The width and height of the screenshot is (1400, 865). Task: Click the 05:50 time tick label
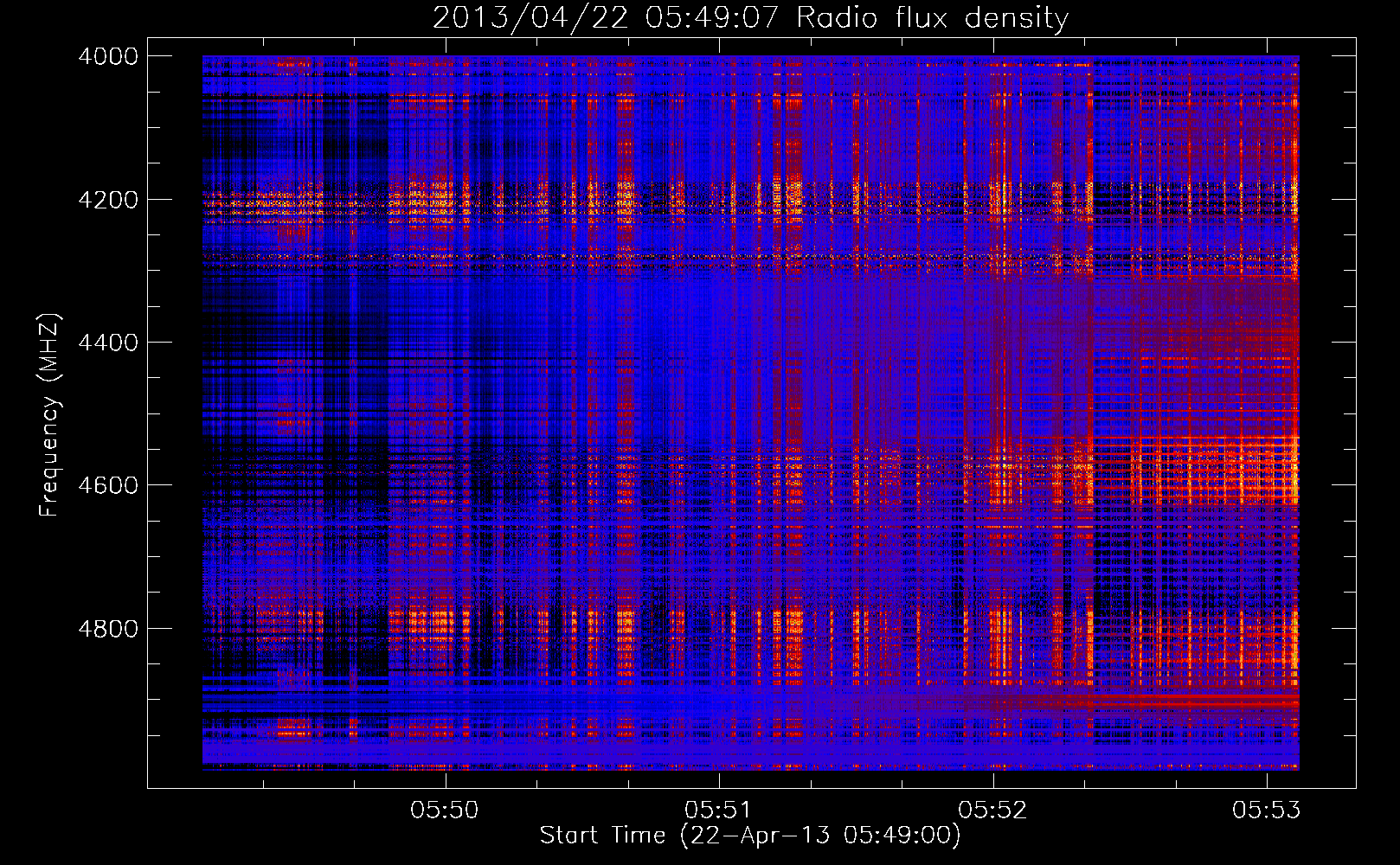pyautogui.click(x=445, y=810)
